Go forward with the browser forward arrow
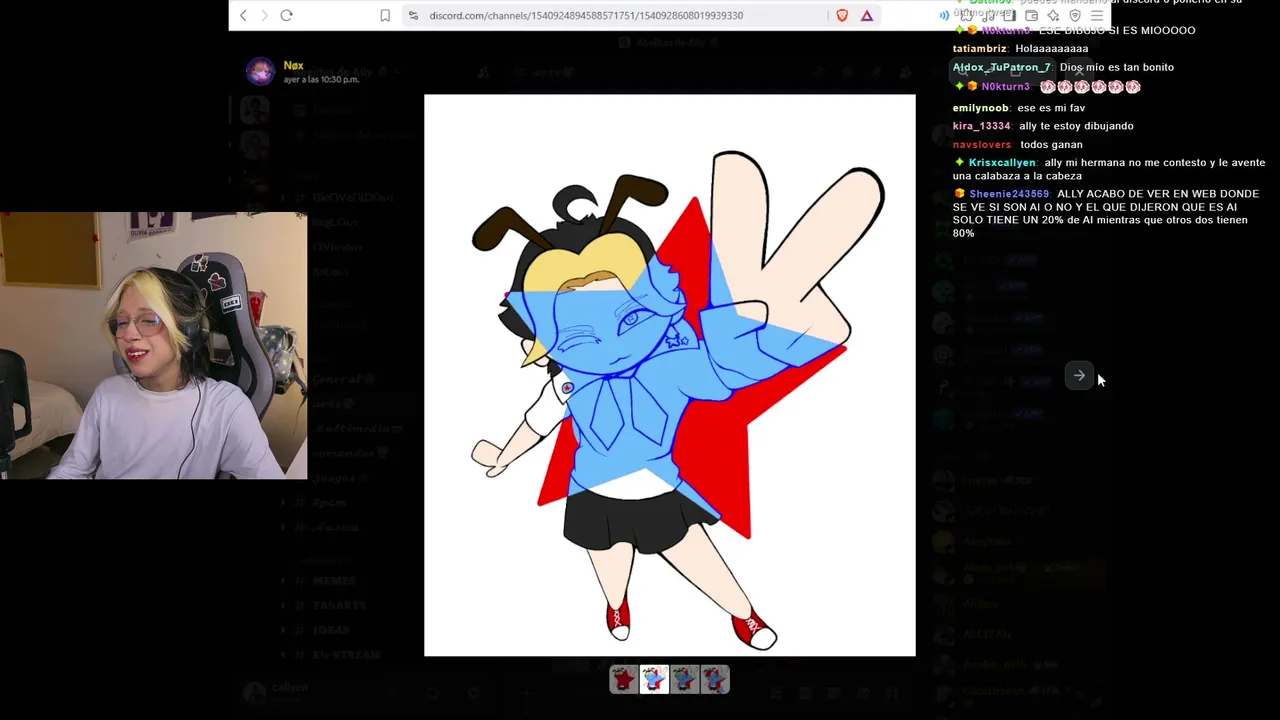Viewport: 1280px width, 720px height. (x=264, y=15)
